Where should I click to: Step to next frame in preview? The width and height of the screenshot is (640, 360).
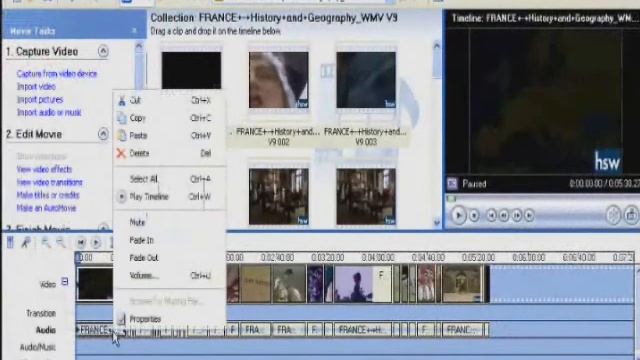point(517,215)
